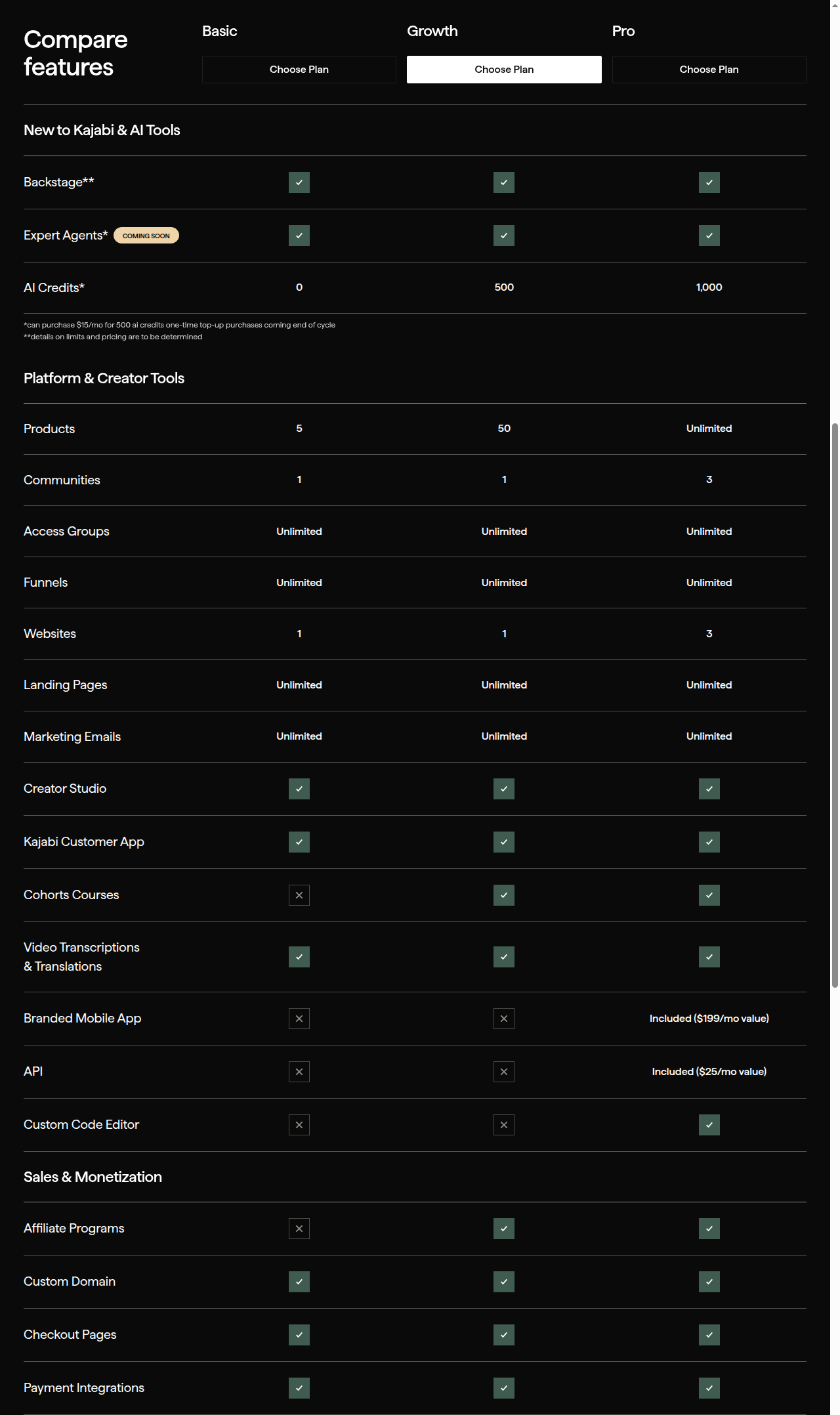Click the Custom Code Editor X under Growth
Viewport: 840px width, 1415px height.
[504, 1125]
